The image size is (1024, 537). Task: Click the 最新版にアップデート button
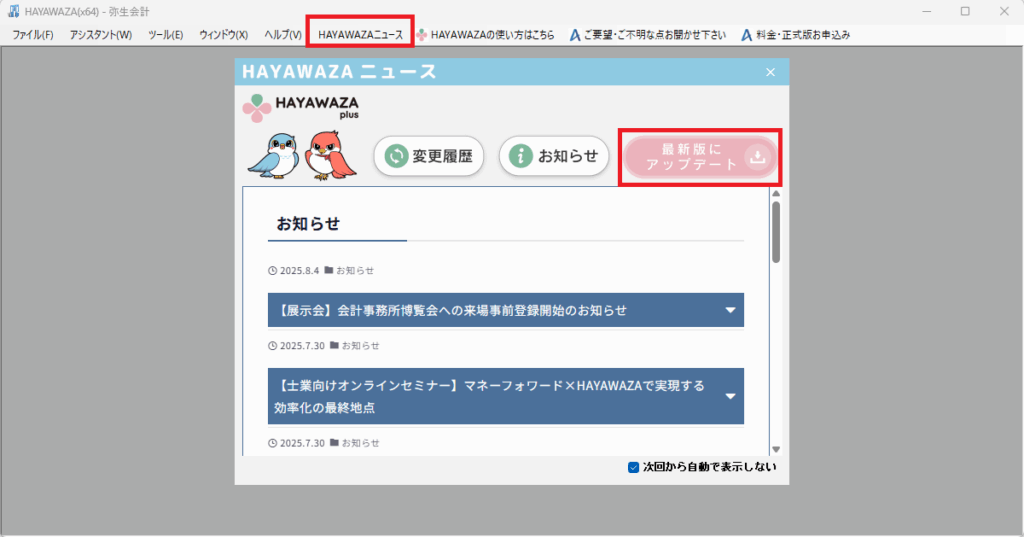[x=700, y=157]
